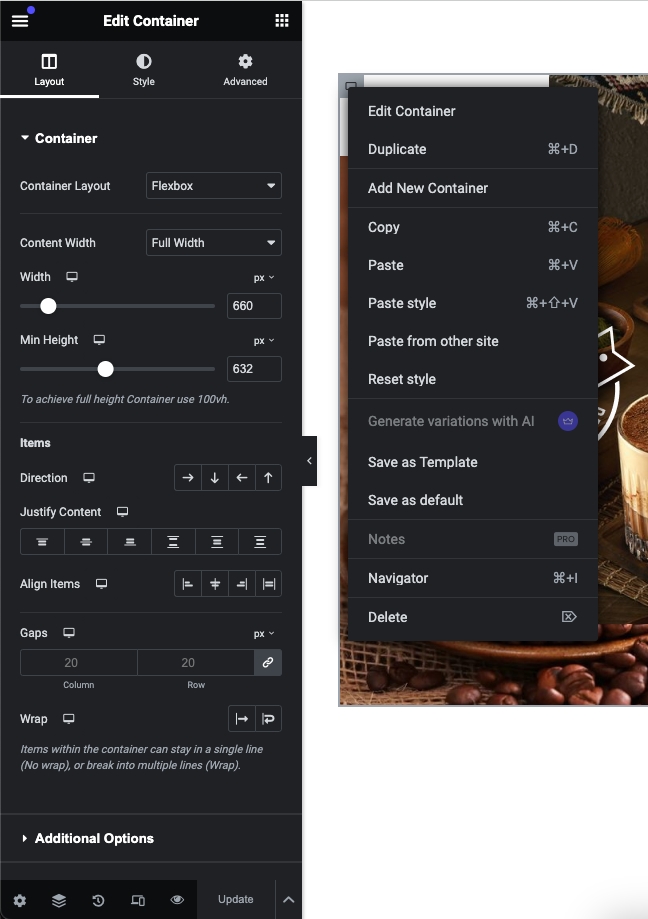This screenshot has height=919, width=648.
Task: Open the widgets grid icon
Action: [282, 21]
